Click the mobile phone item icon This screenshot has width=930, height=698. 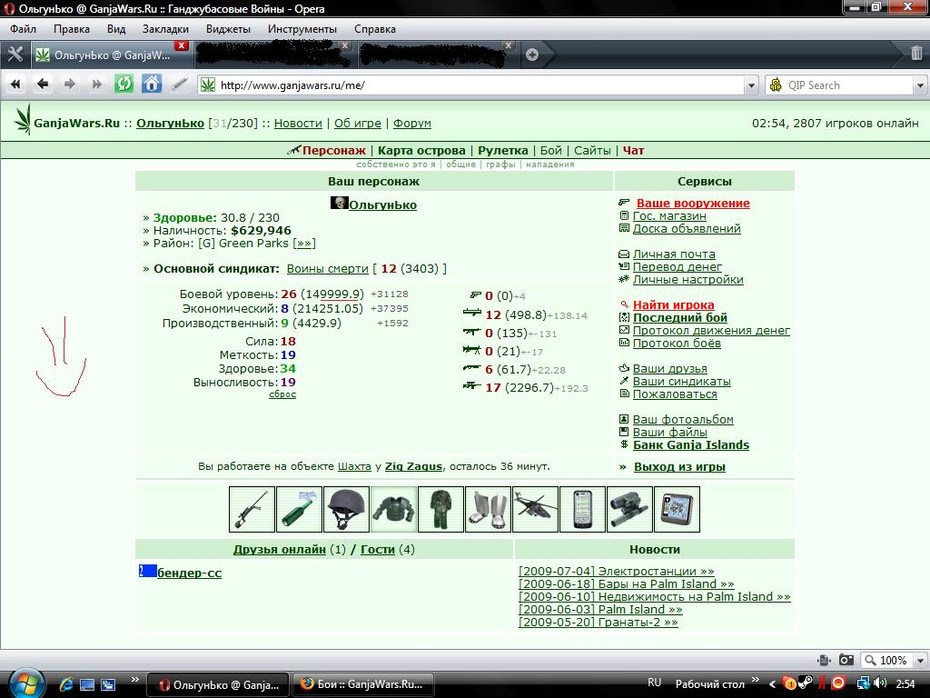click(x=582, y=509)
